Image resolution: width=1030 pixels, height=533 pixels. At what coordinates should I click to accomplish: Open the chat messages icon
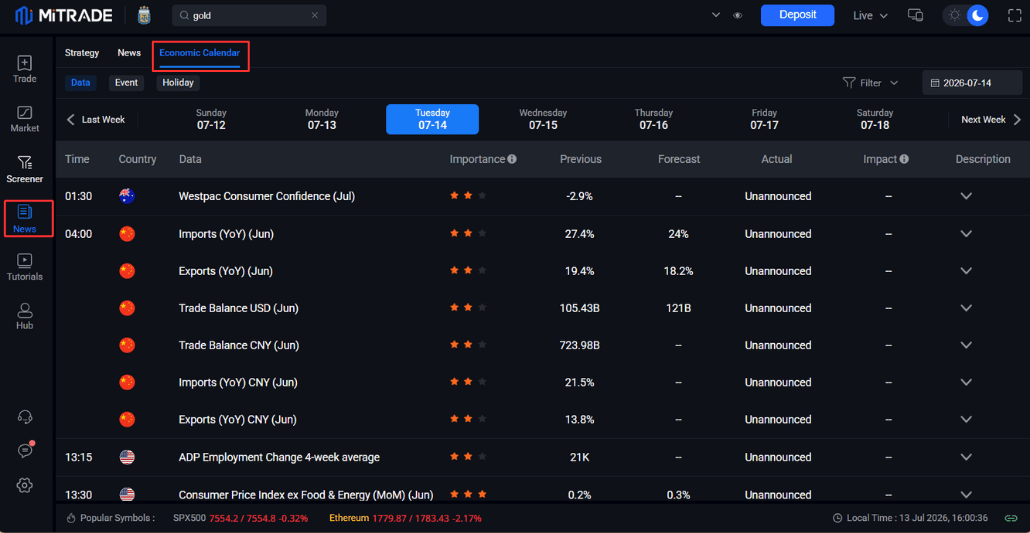click(25, 450)
